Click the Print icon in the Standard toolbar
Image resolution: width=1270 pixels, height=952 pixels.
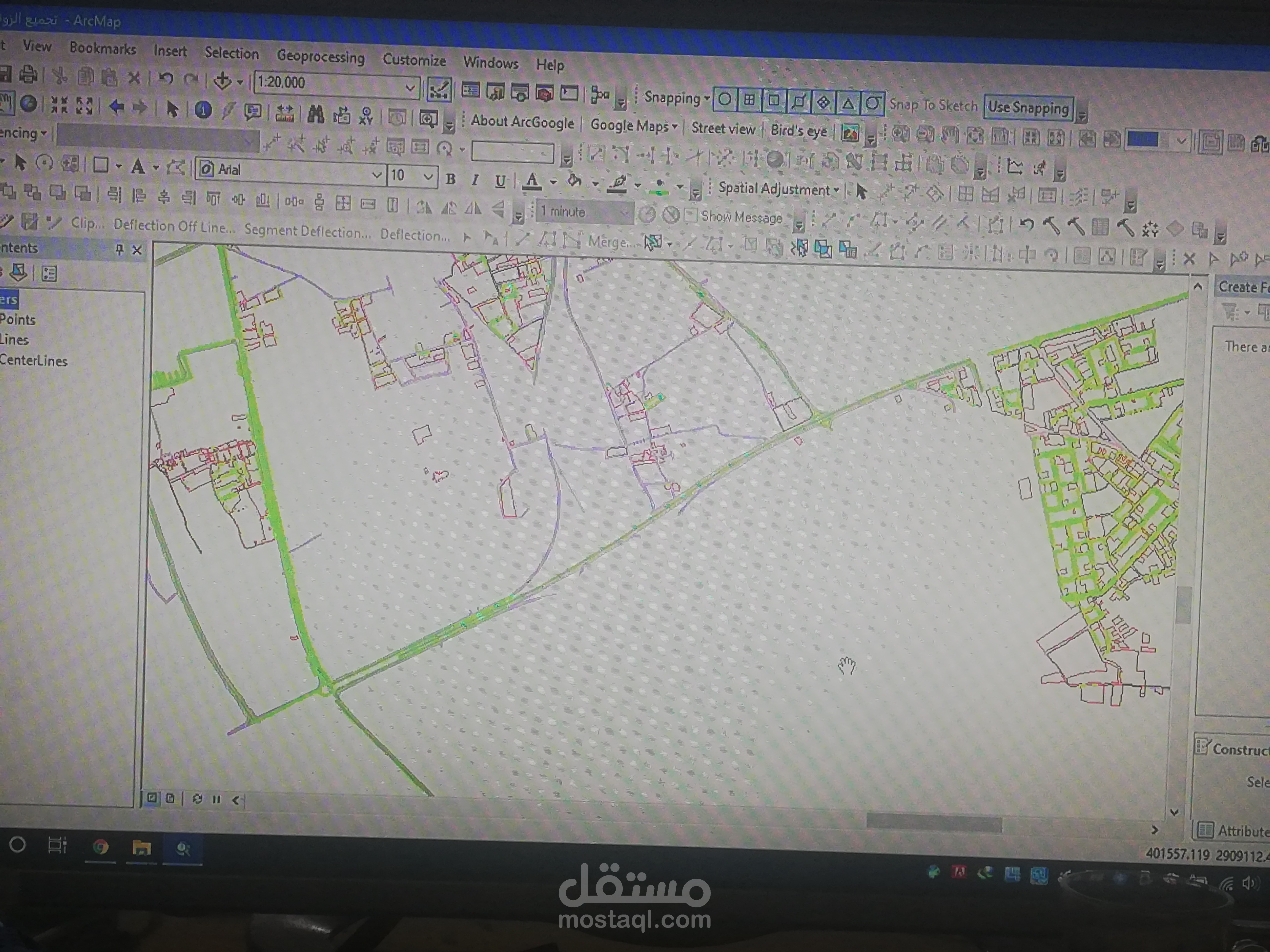click(28, 75)
